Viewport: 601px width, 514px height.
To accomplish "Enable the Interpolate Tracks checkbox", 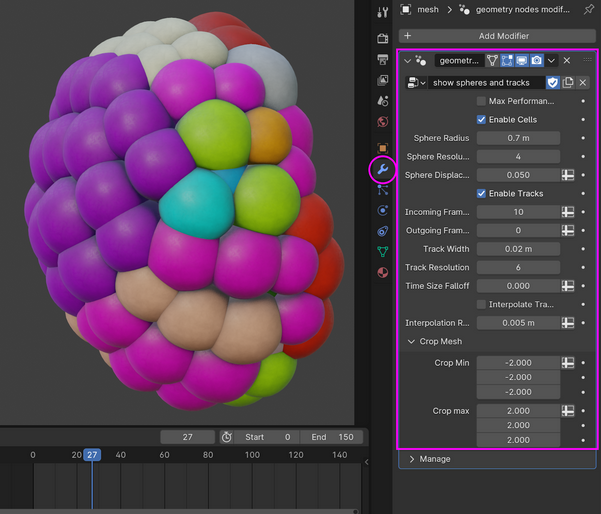I will pyautogui.click(x=481, y=304).
